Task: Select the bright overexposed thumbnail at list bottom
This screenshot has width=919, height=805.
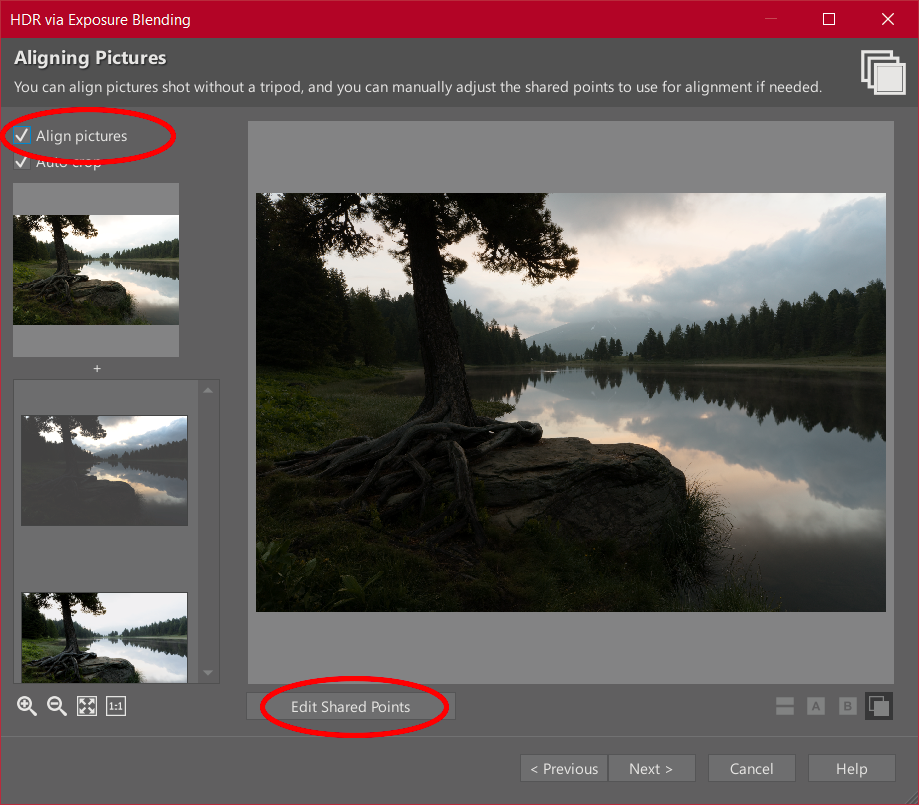Action: coord(104,637)
